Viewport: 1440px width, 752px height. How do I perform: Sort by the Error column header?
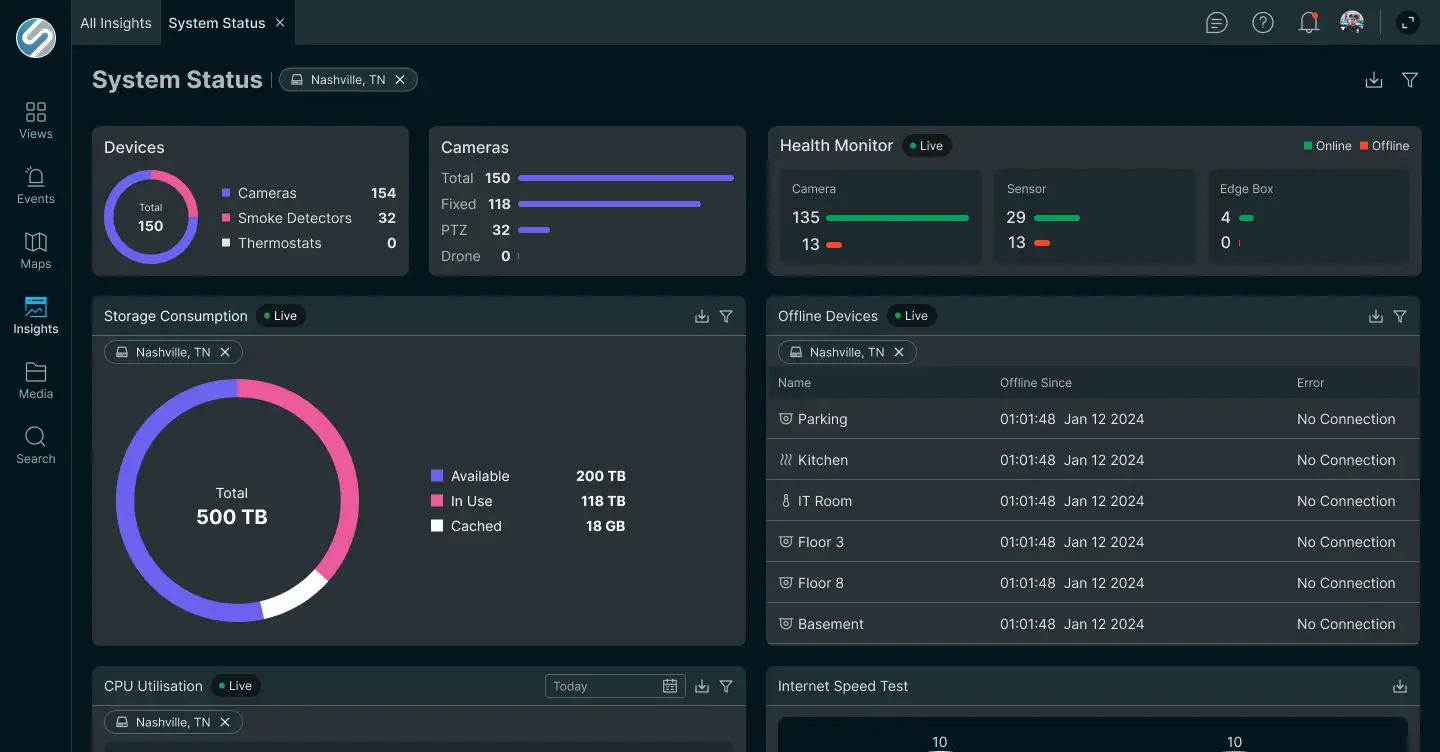(x=1310, y=383)
